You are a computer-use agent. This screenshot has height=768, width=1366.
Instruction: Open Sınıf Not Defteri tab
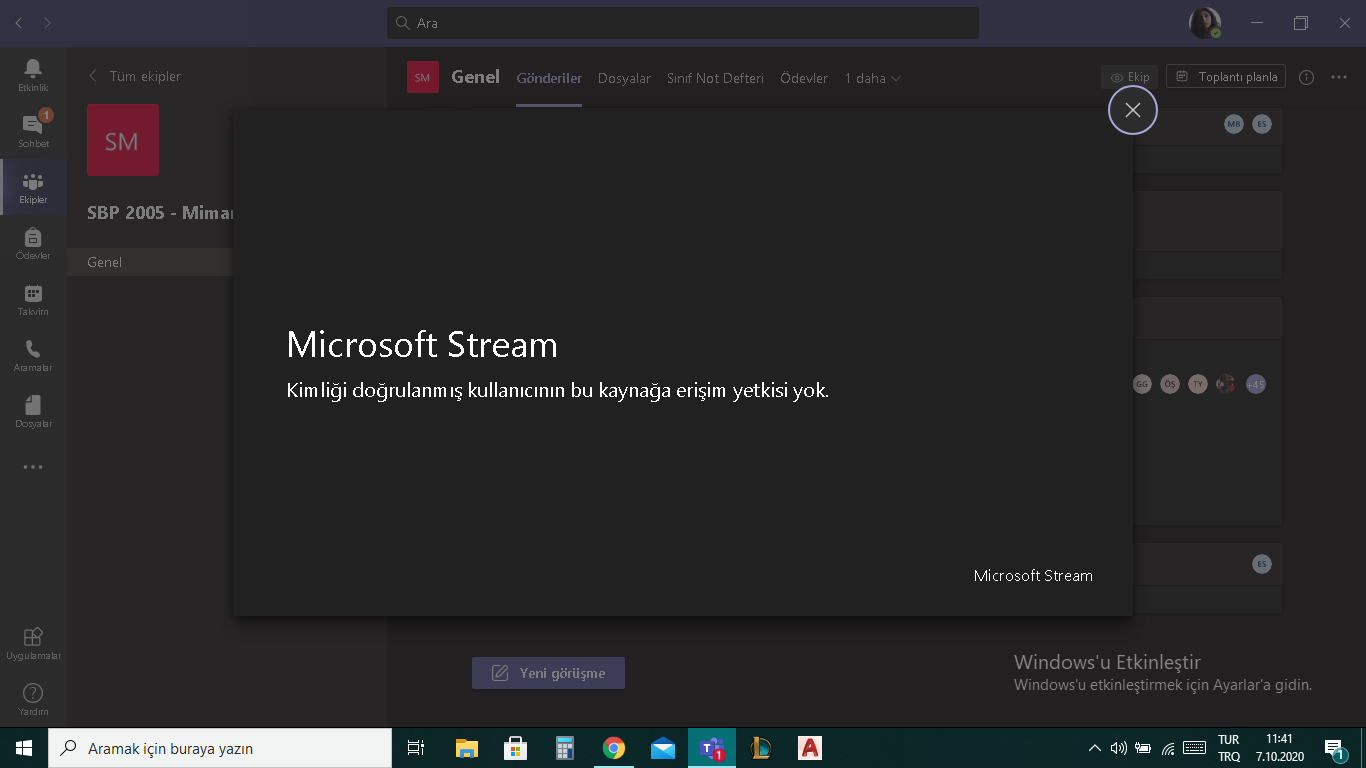[x=715, y=78]
